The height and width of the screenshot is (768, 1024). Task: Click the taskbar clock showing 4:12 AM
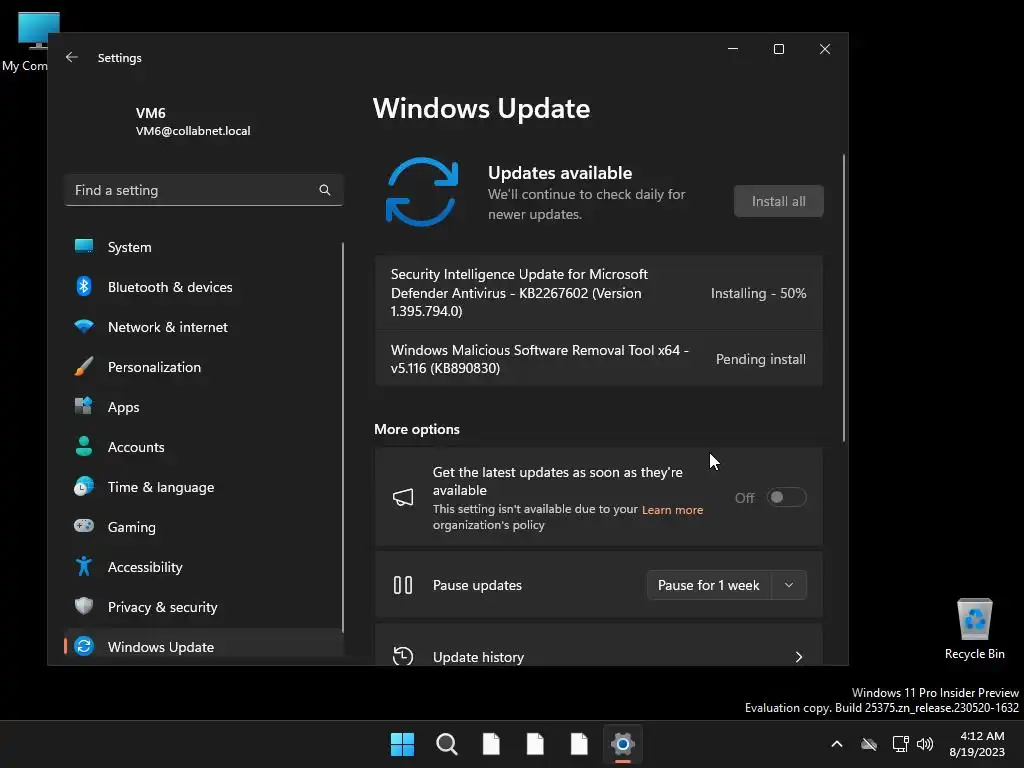coord(977,744)
